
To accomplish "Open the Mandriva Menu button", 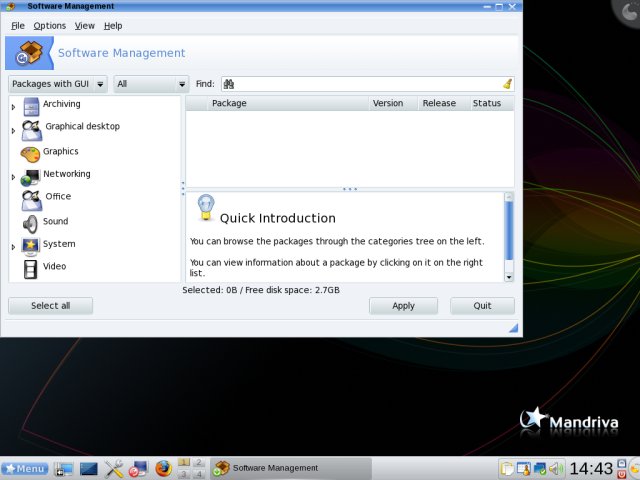I will (25, 469).
